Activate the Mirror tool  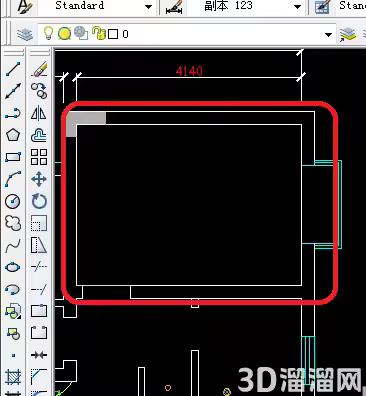(x=39, y=113)
